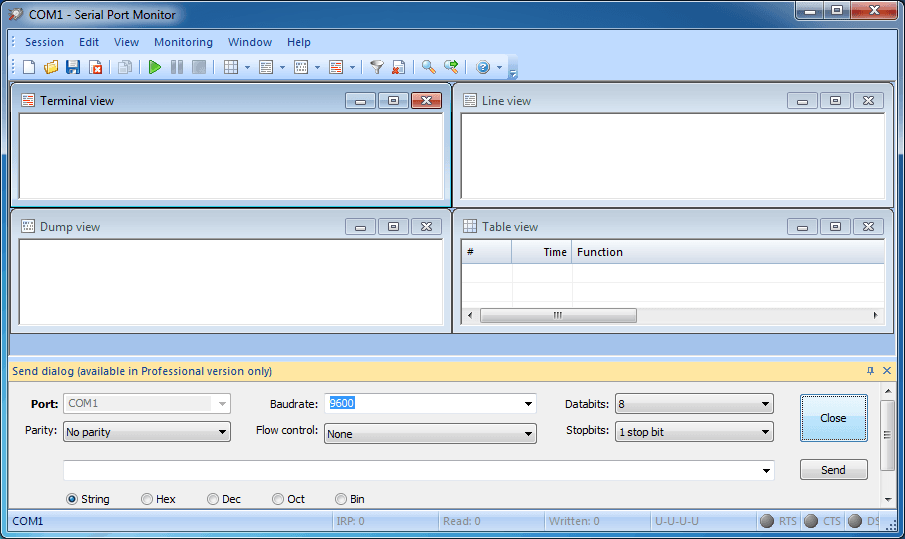Open the Databits dropdown
Viewport: 905px width, 539px height.
[x=765, y=404]
